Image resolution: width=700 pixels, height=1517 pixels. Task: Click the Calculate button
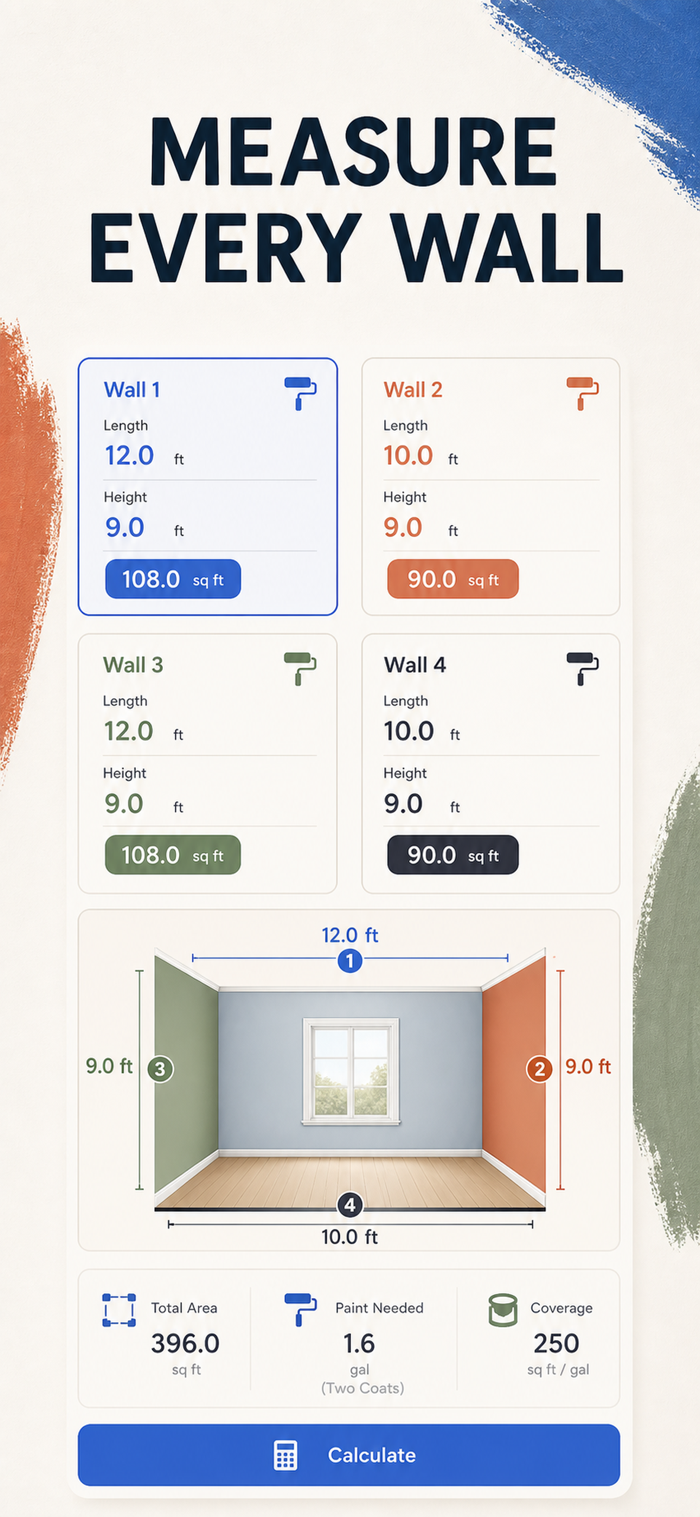coord(349,1455)
